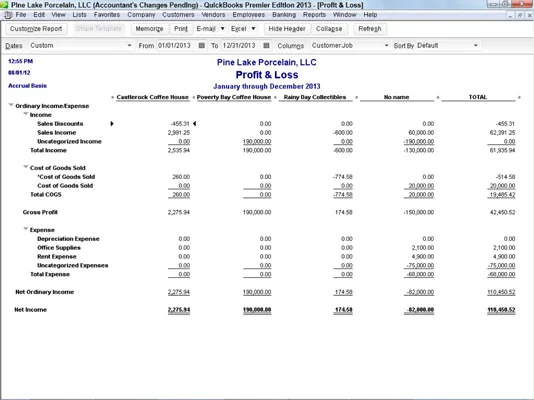Screen dimensions: 534x400
Task: Open the To date calendar picker
Action: [266, 46]
